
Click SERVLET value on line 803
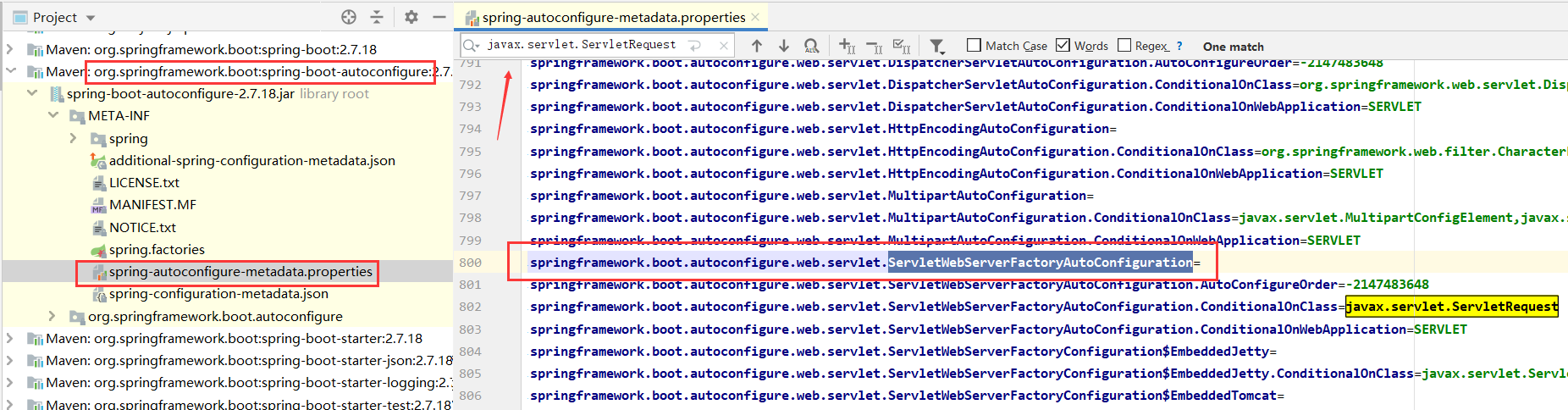point(1441,330)
